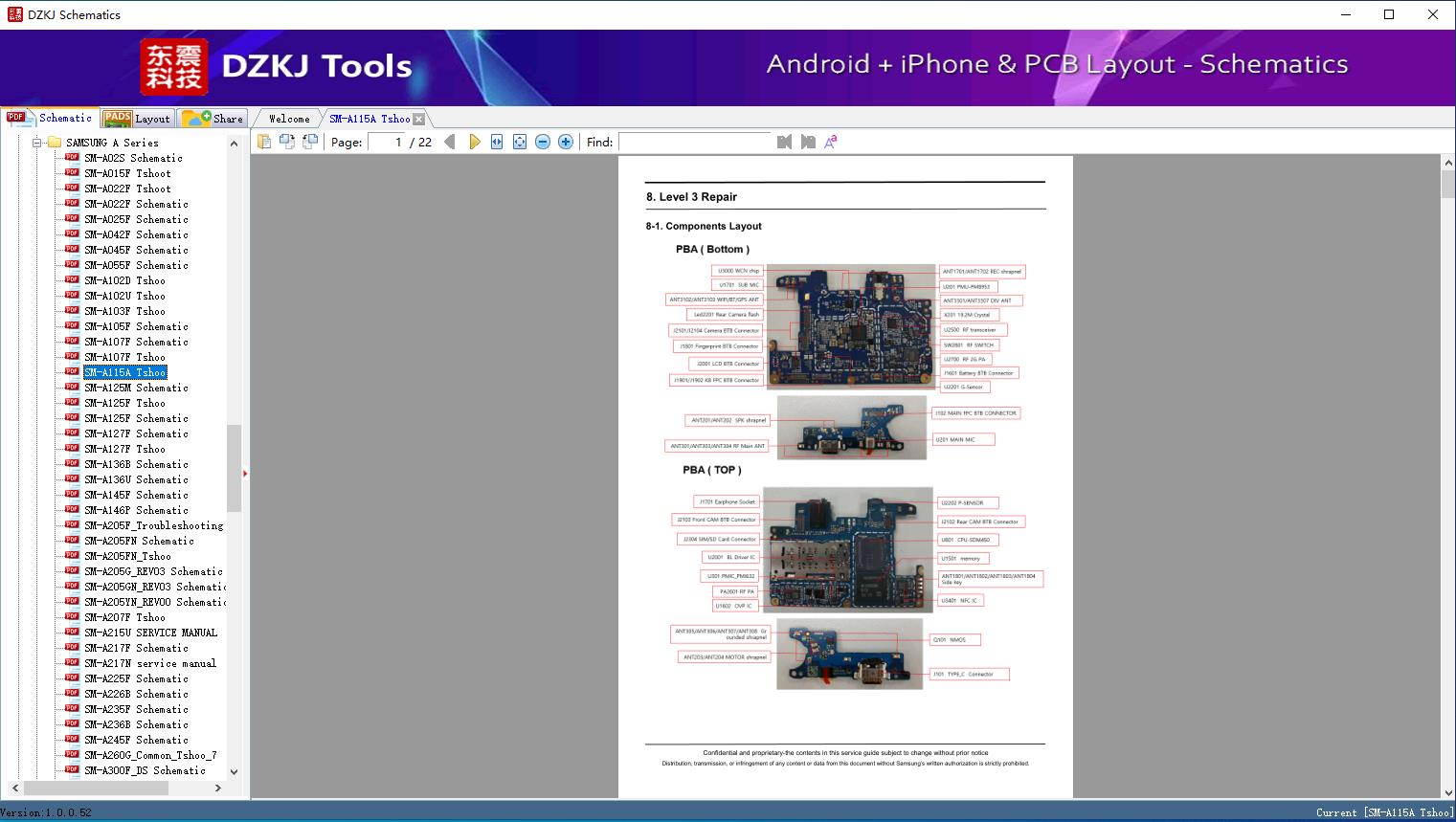Viewport: 1456px width, 822px height.
Task: Click the PDF icon beside SM-A02S Schematic
Action: [72, 158]
